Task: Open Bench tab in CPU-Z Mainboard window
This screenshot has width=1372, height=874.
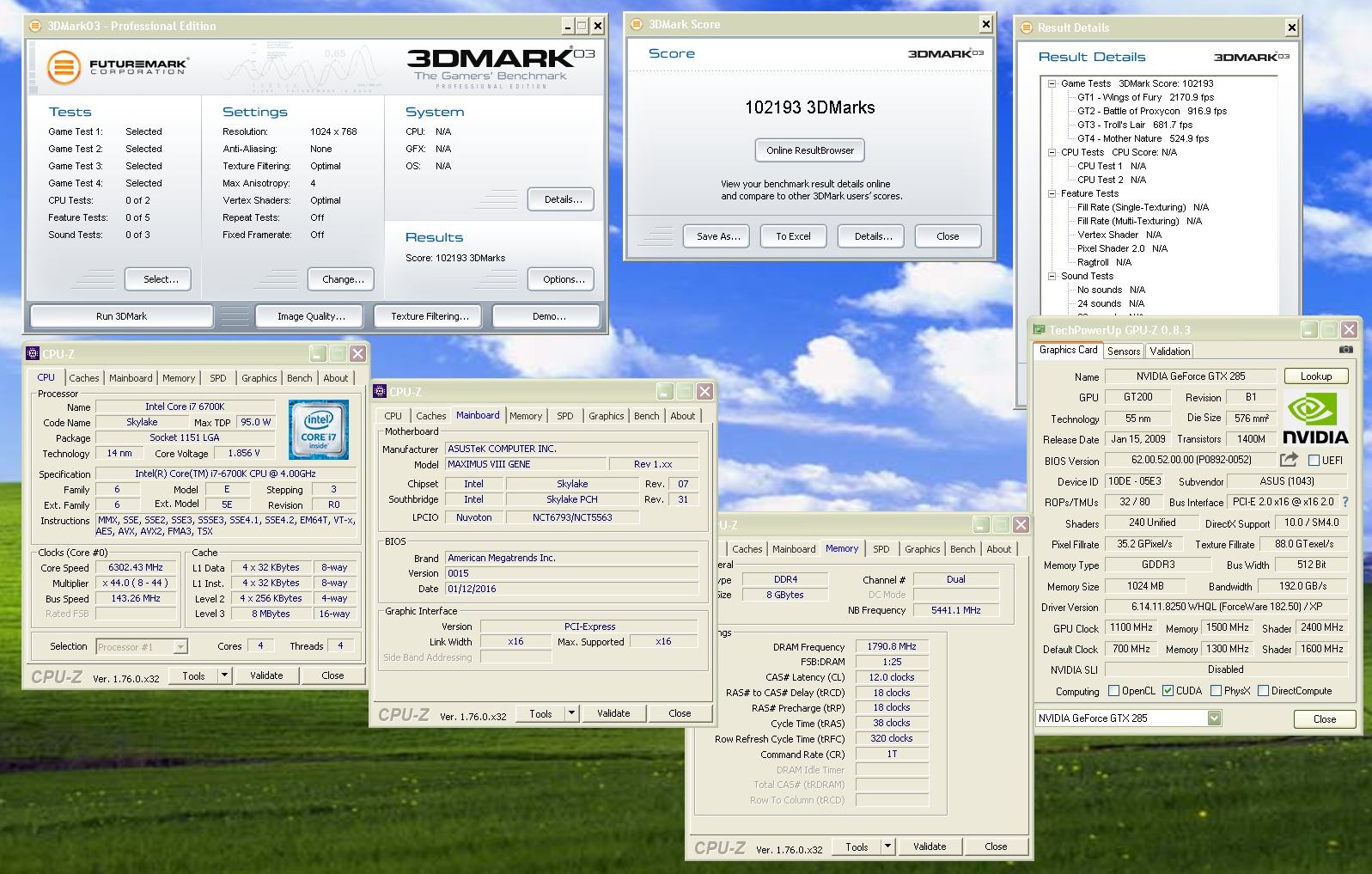Action: 647,416
